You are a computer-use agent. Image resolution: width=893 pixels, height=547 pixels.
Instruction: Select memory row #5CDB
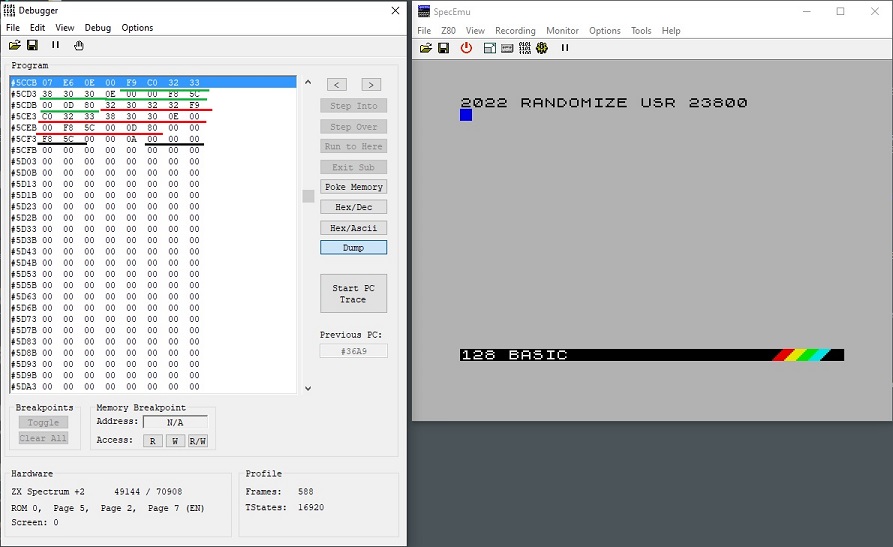(153, 105)
